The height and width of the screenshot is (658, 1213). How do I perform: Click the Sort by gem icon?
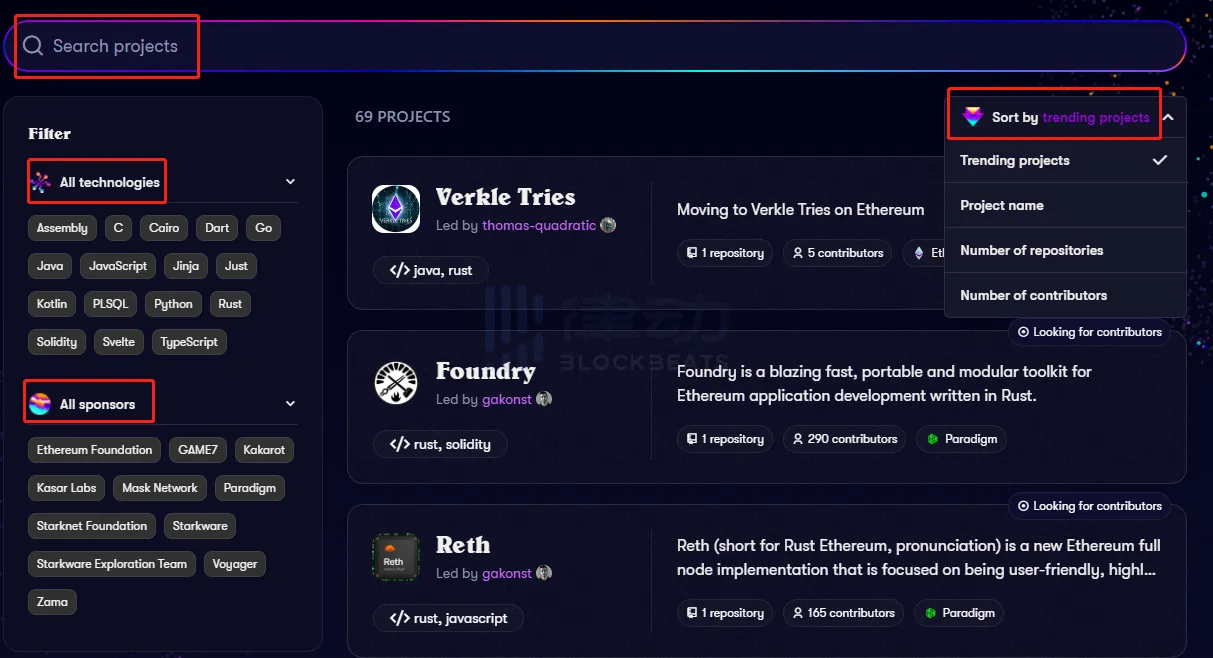coord(972,117)
